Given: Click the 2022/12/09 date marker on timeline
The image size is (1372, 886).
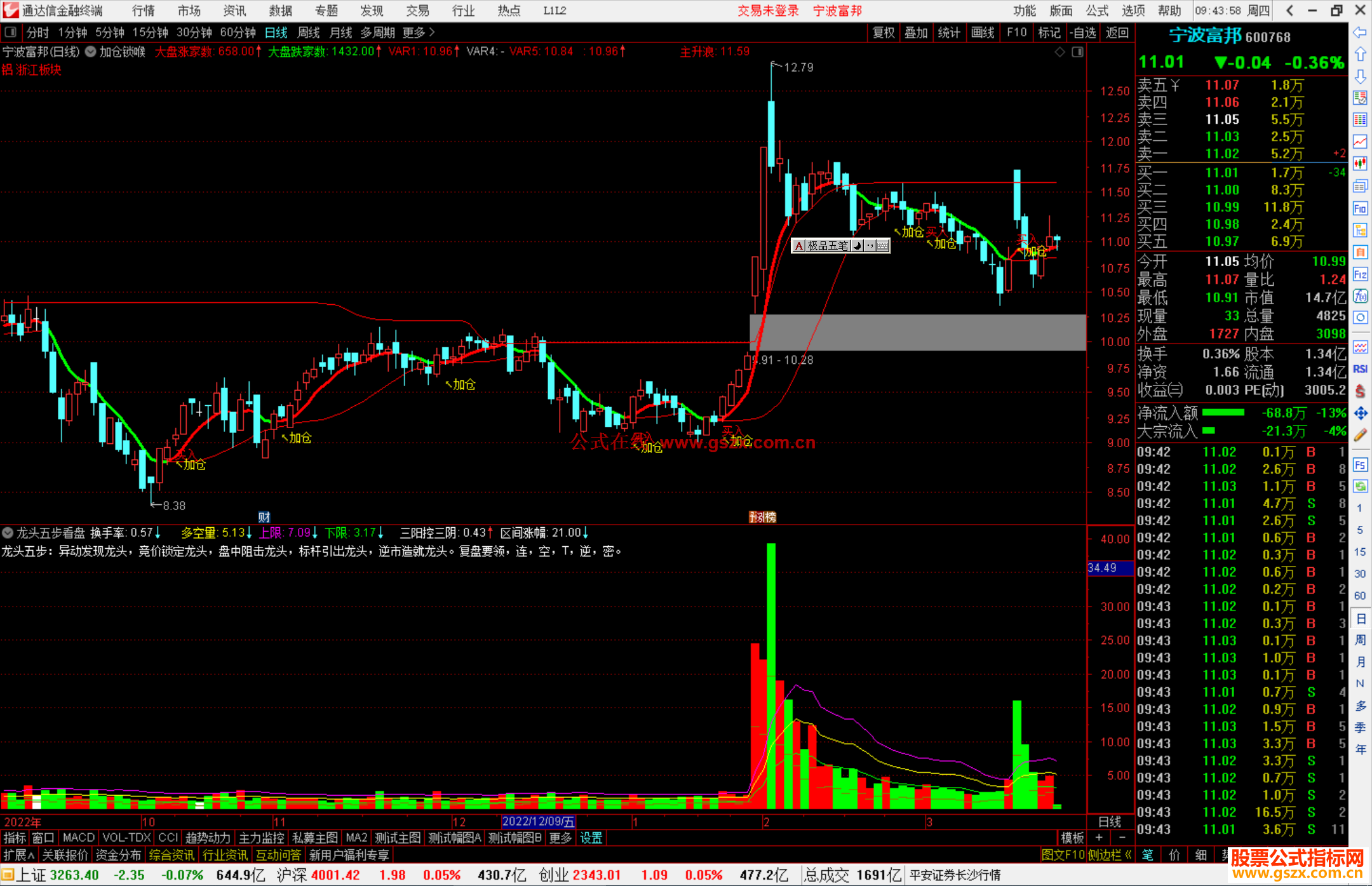Looking at the screenshot, I should click(x=538, y=822).
